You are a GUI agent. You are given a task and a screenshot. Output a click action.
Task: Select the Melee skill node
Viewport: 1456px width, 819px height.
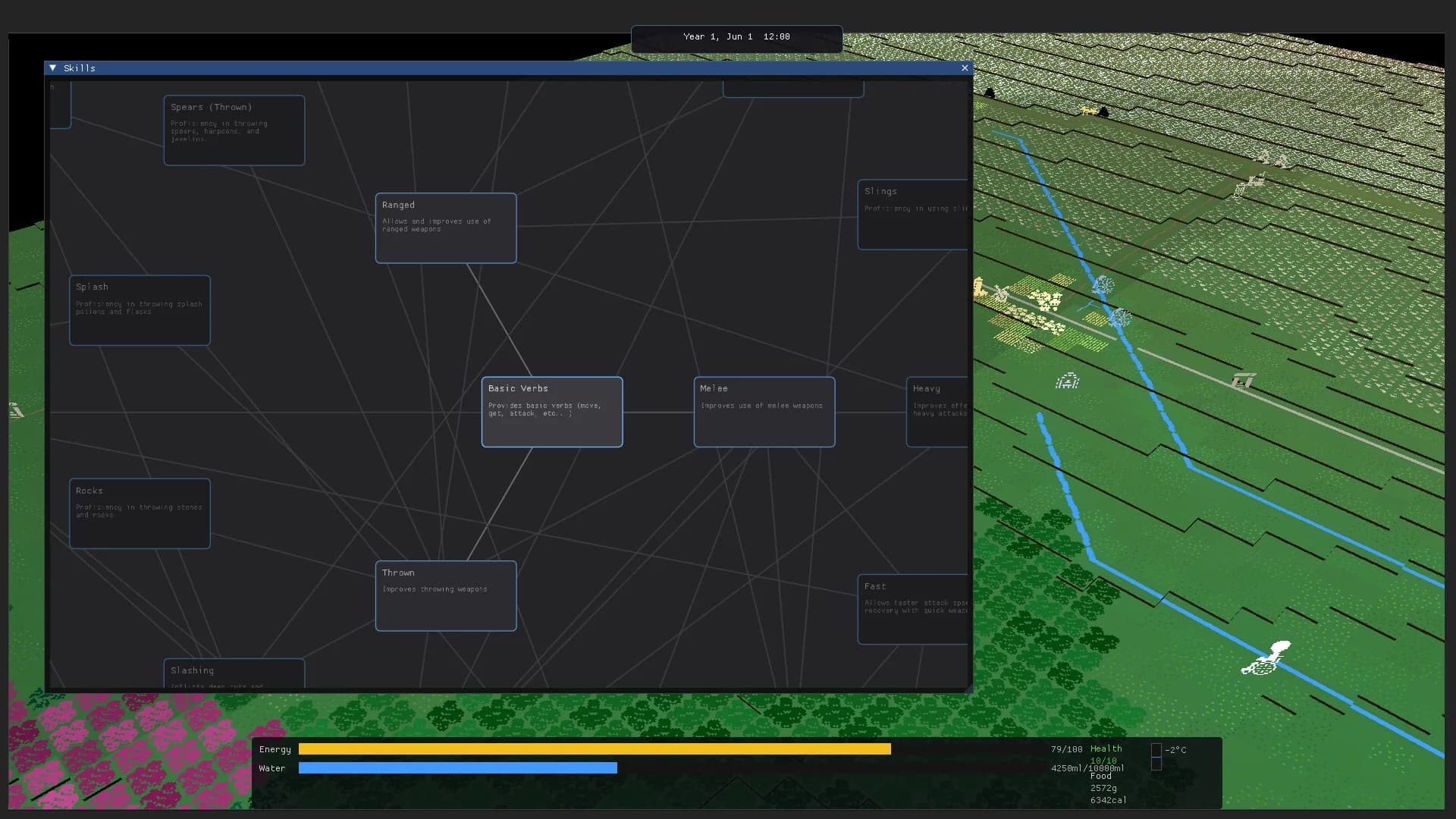[764, 412]
